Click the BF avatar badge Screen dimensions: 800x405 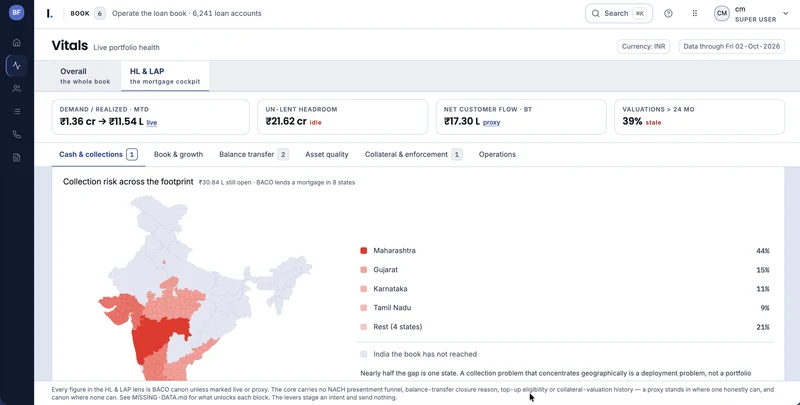click(x=16, y=13)
